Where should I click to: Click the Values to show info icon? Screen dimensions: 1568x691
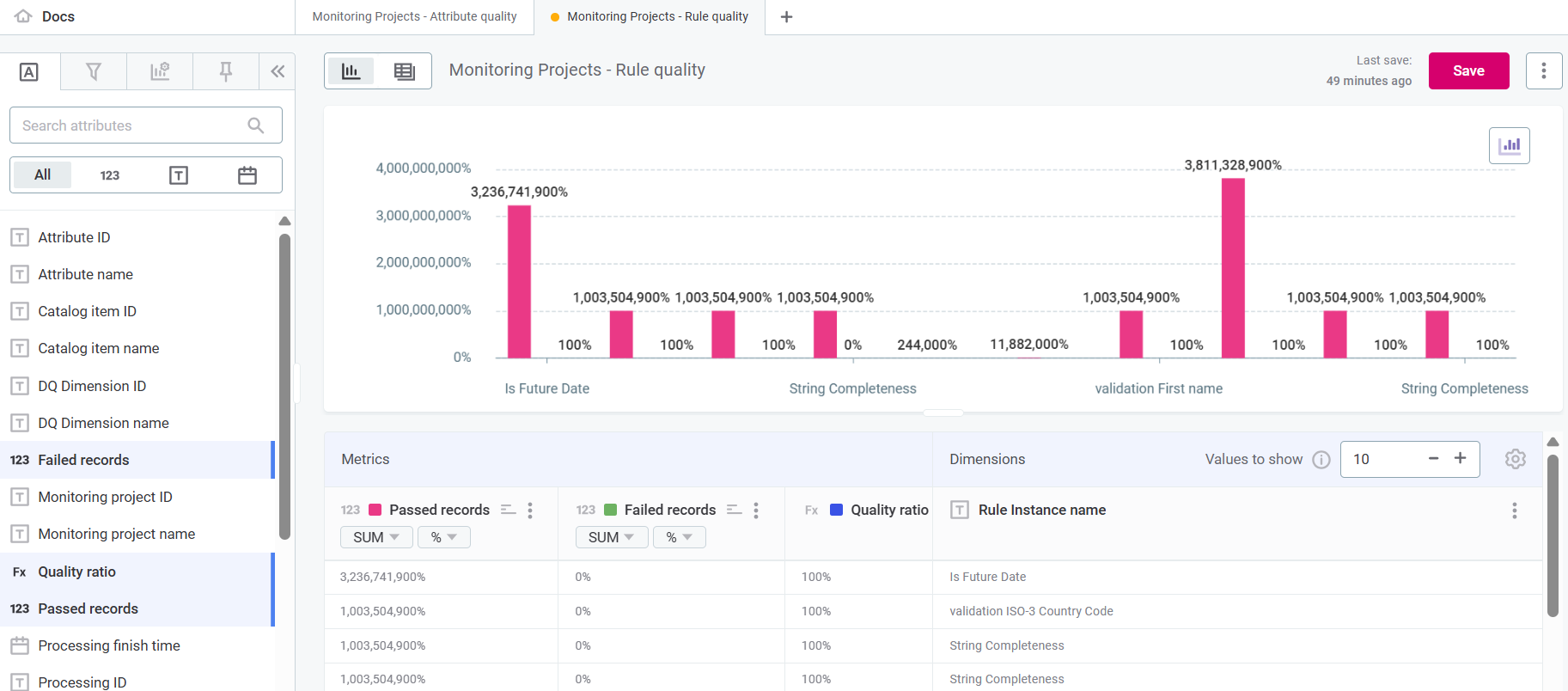pyautogui.click(x=1321, y=460)
